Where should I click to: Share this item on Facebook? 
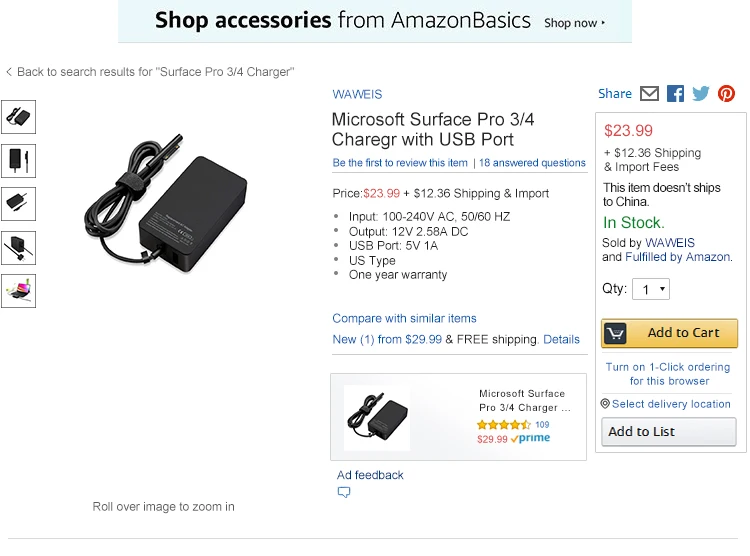coord(675,93)
